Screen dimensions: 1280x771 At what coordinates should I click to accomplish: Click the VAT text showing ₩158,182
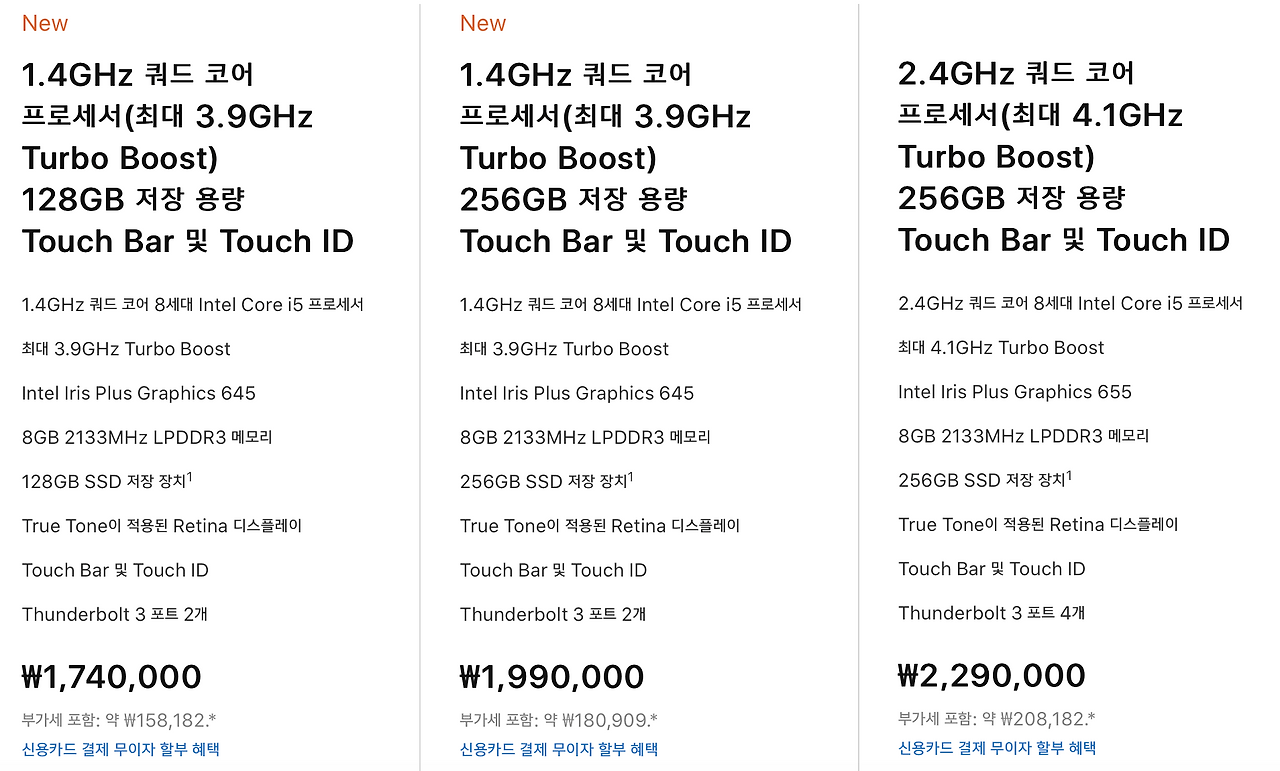pos(119,720)
